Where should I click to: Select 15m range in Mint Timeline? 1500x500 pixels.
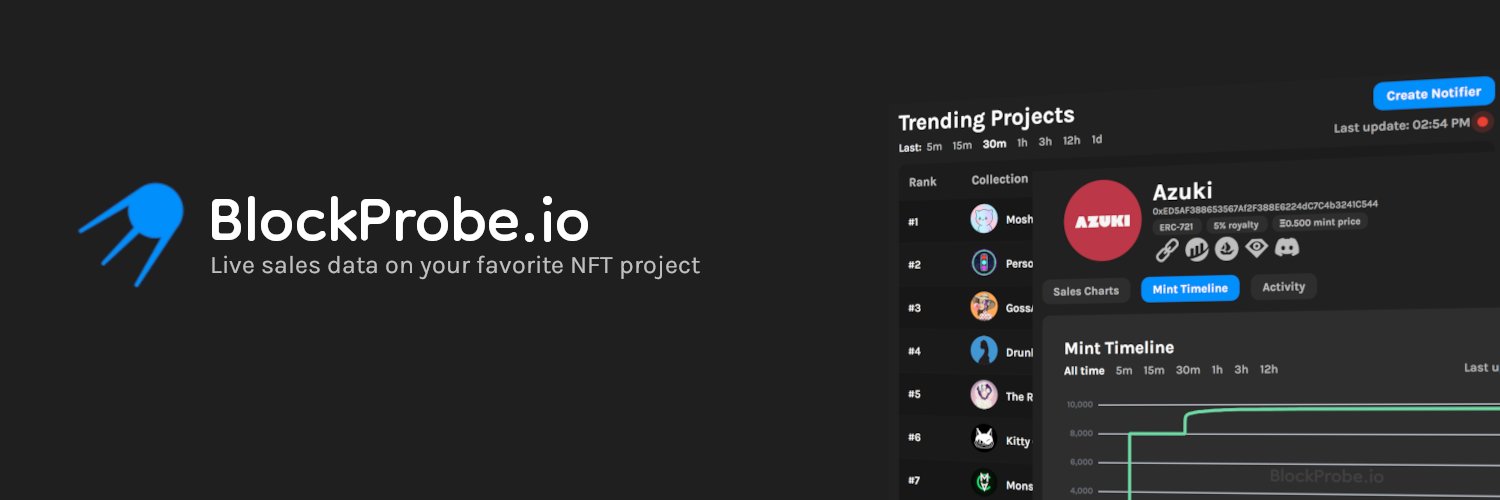tap(1154, 370)
